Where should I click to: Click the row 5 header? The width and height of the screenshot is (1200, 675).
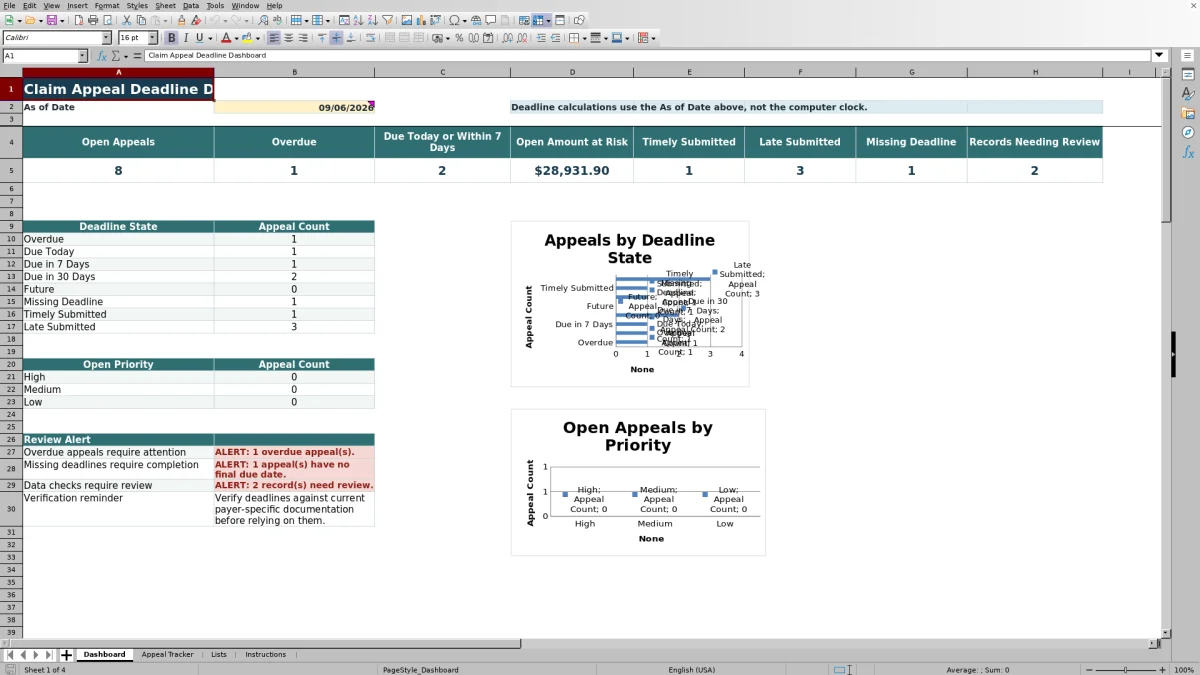[x=11, y=170]
